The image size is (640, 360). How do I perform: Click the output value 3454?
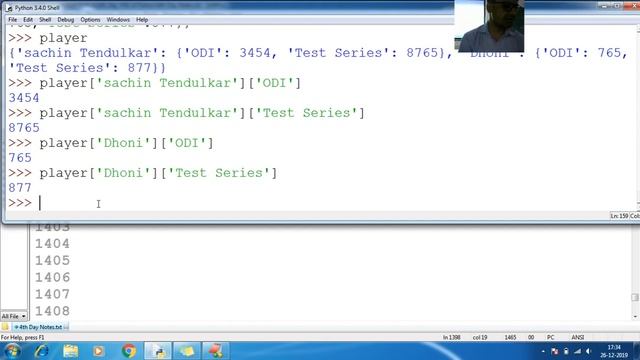pyautogui.click(x=24, y=98)
